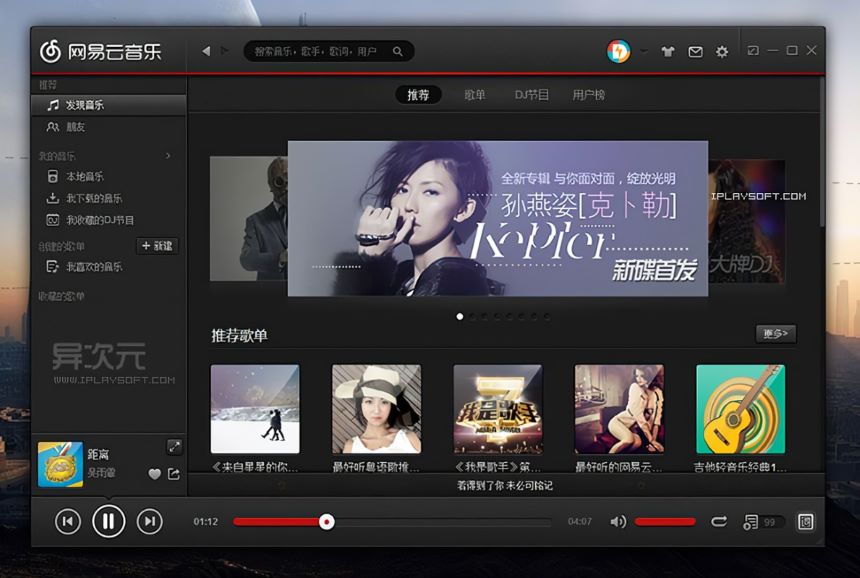The width and height of the screenshot is (860, 578).
Task: Click the 距离 album art thumbnail
Action: 60,464
